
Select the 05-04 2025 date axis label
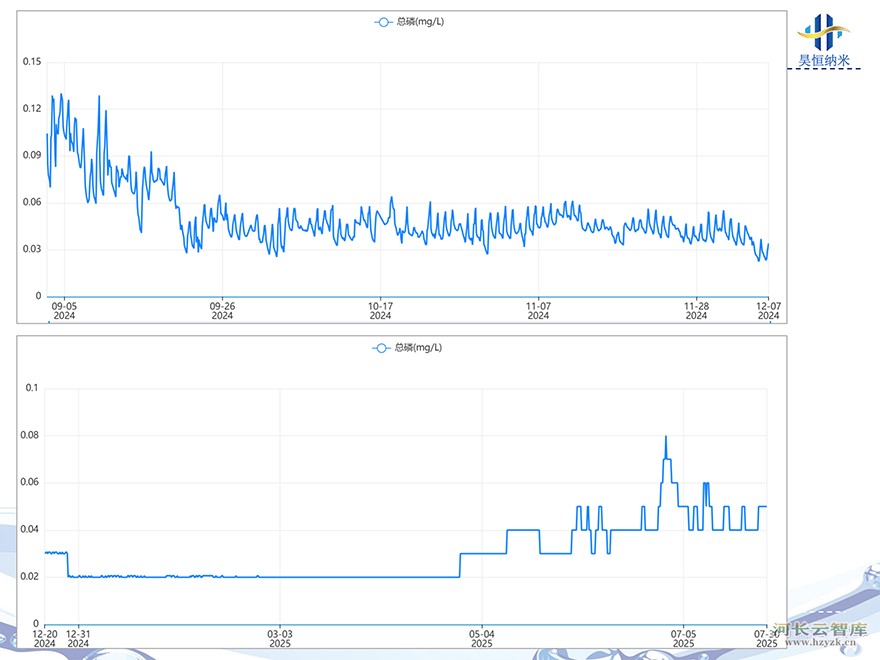(482, 639)
